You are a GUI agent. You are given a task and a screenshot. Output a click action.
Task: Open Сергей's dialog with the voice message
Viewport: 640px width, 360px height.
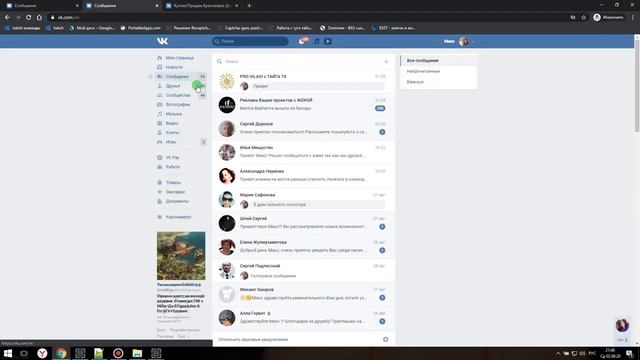coord(303,271)
